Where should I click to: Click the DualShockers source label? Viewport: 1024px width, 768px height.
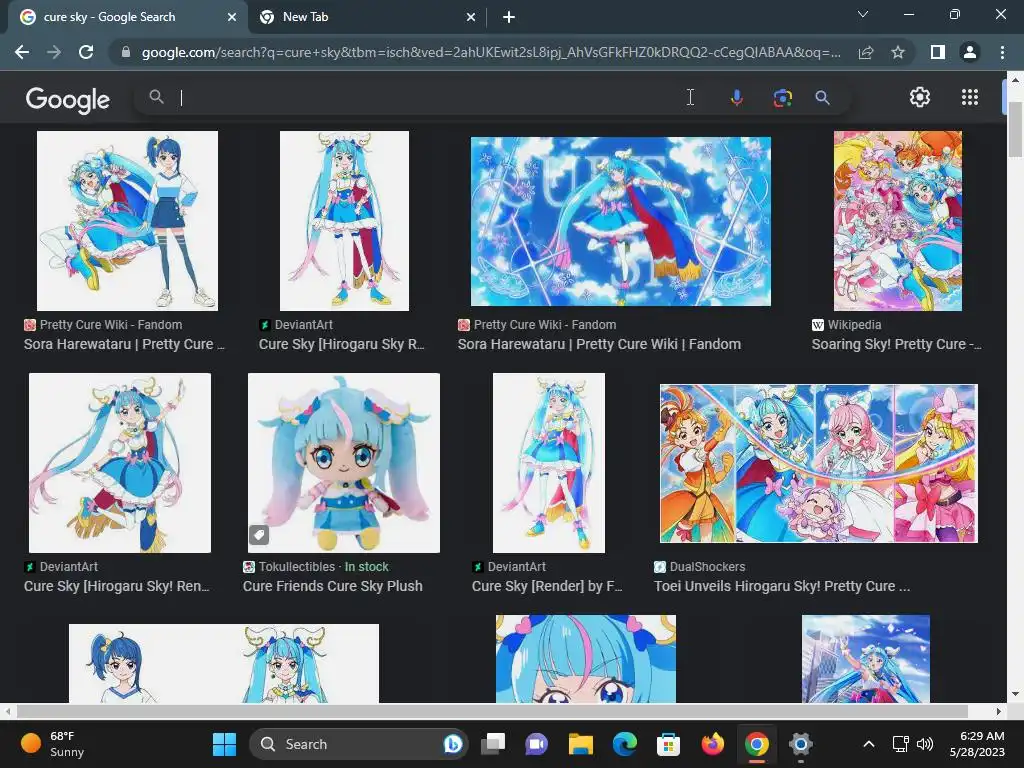(707, 567)
